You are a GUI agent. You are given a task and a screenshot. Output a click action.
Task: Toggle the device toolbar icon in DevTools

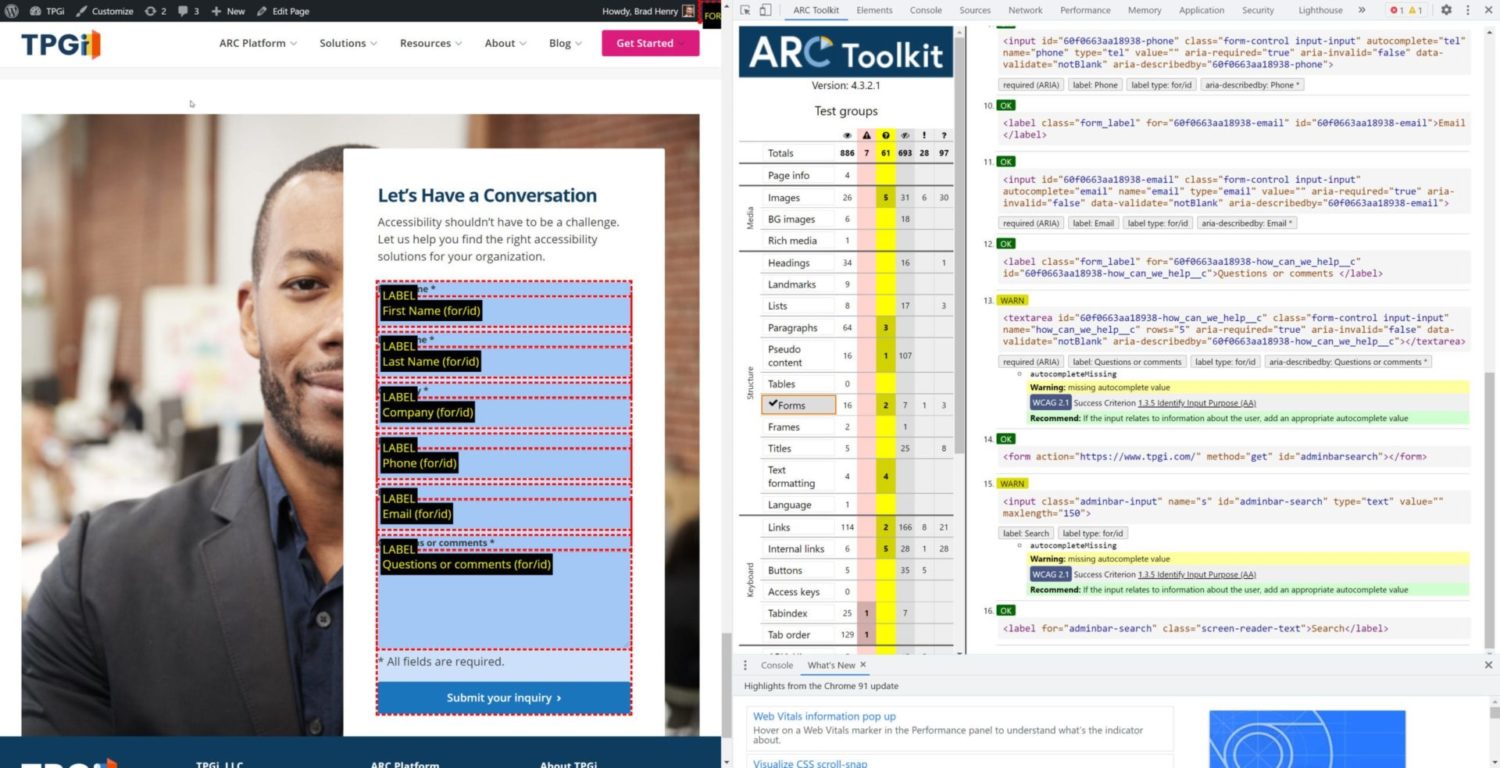click(765, 10)
